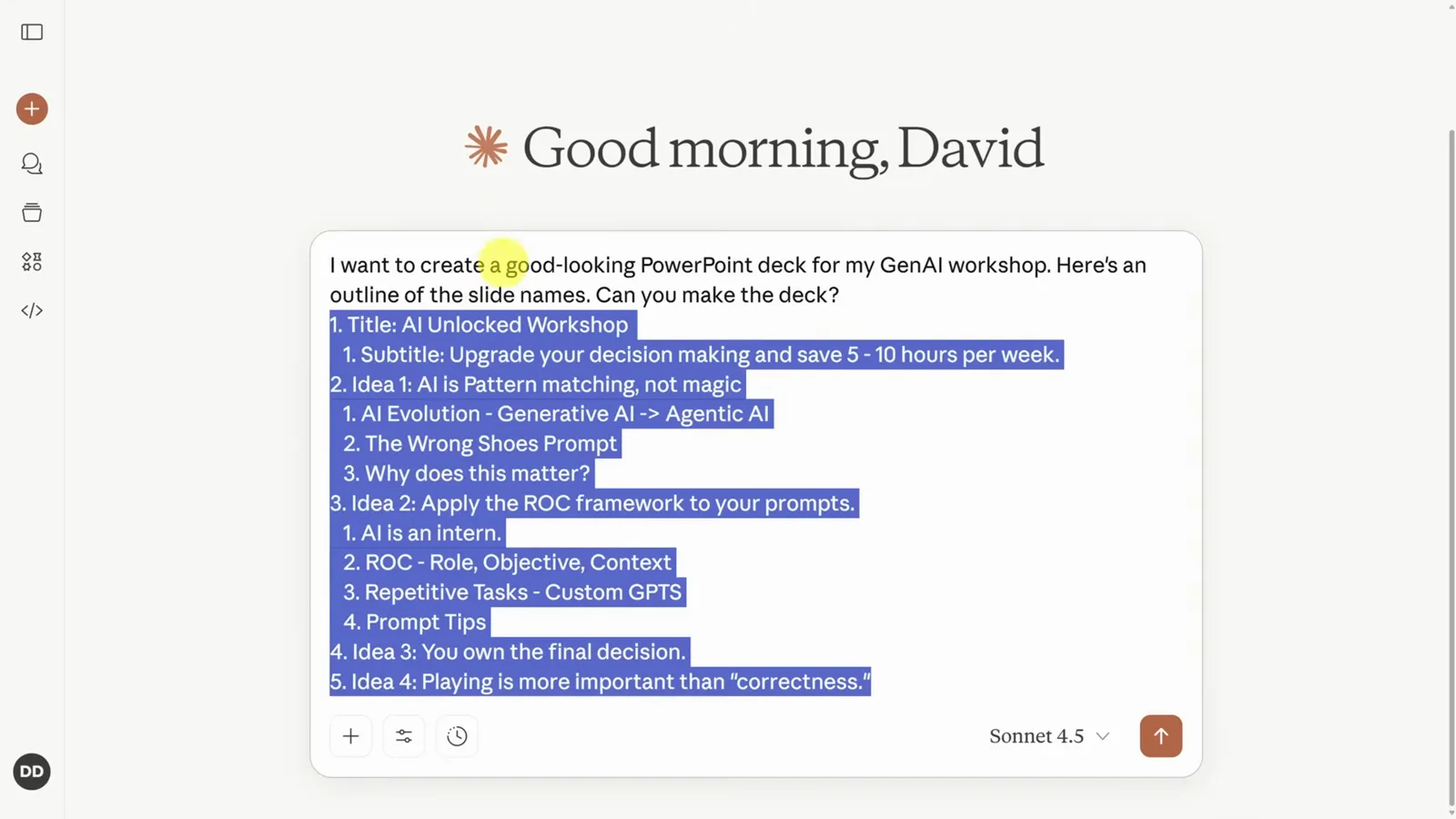Click the line 'ROC - Role, Objective, Context'
The image size is (1456, 819).
tap(507, 562)
